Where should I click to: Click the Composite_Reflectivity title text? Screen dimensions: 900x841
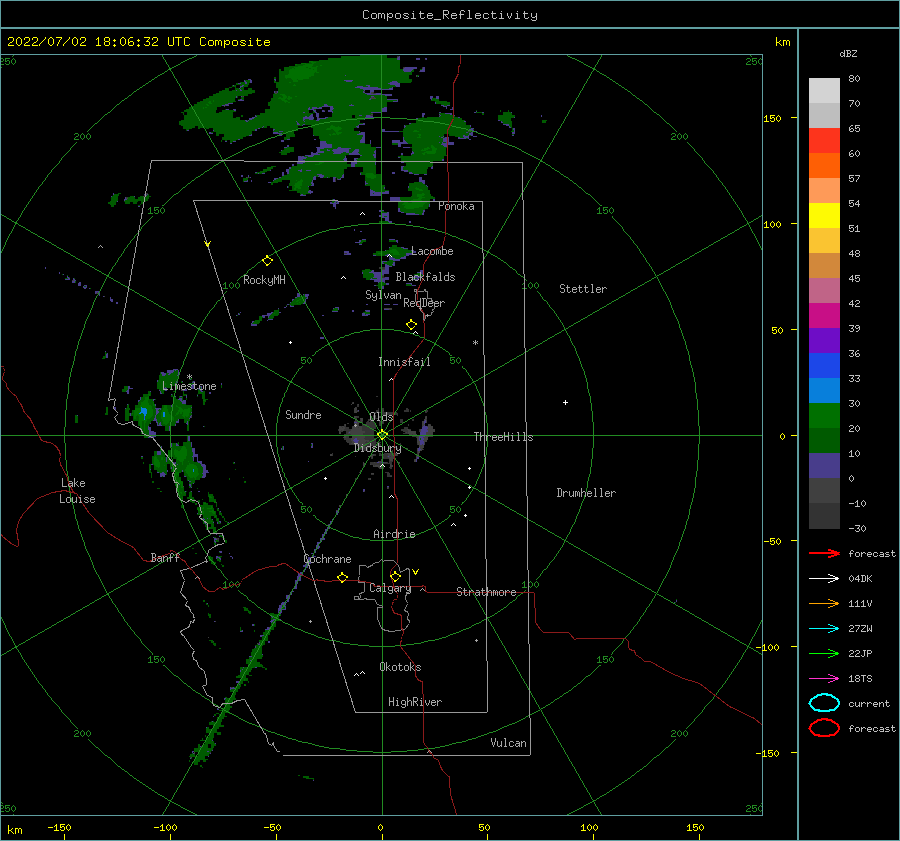tap(450, 15)
